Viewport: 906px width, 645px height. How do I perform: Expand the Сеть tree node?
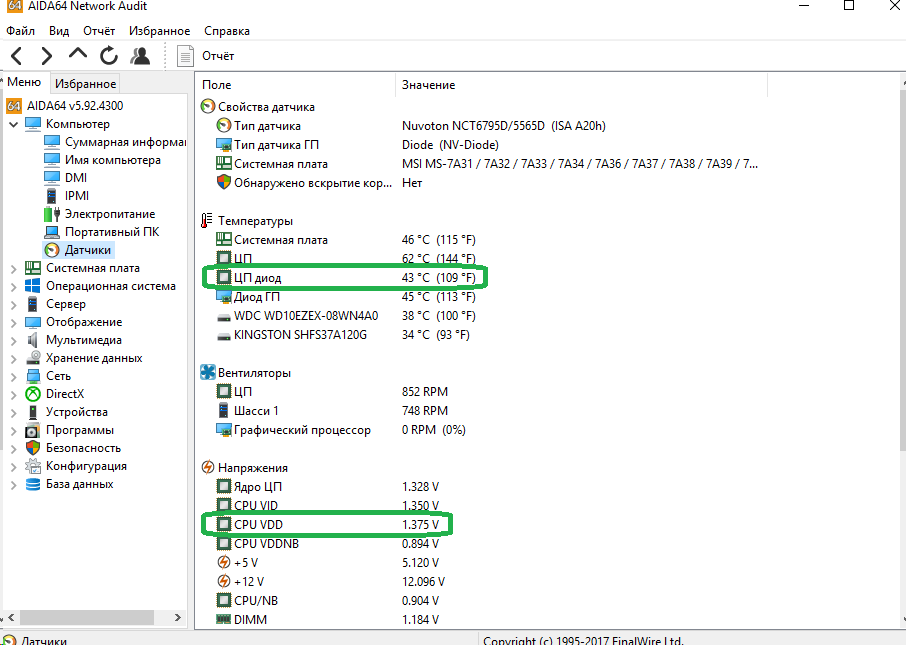(x=13, y=377)
